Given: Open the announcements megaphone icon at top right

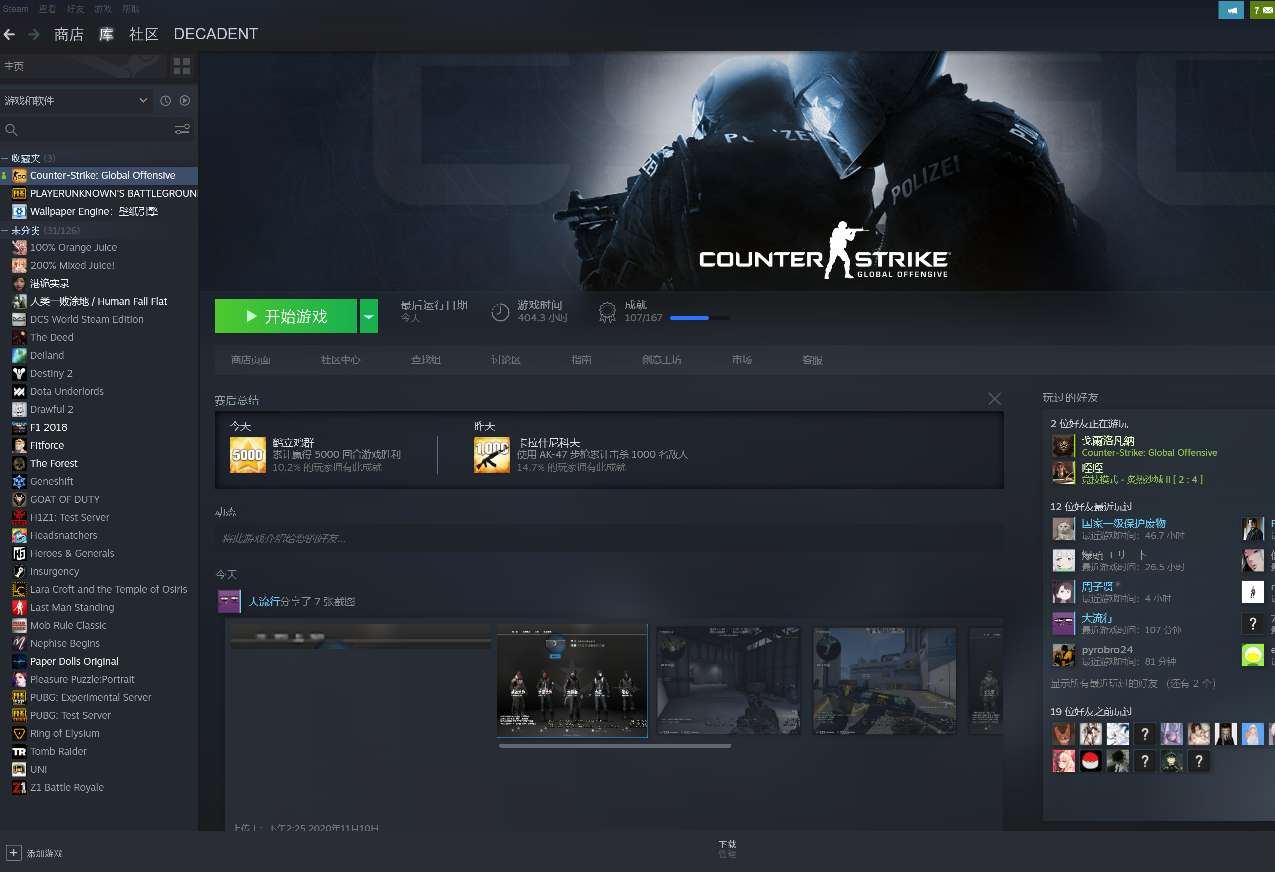Looking at the screenshot, I should (x=1231, y=10).
